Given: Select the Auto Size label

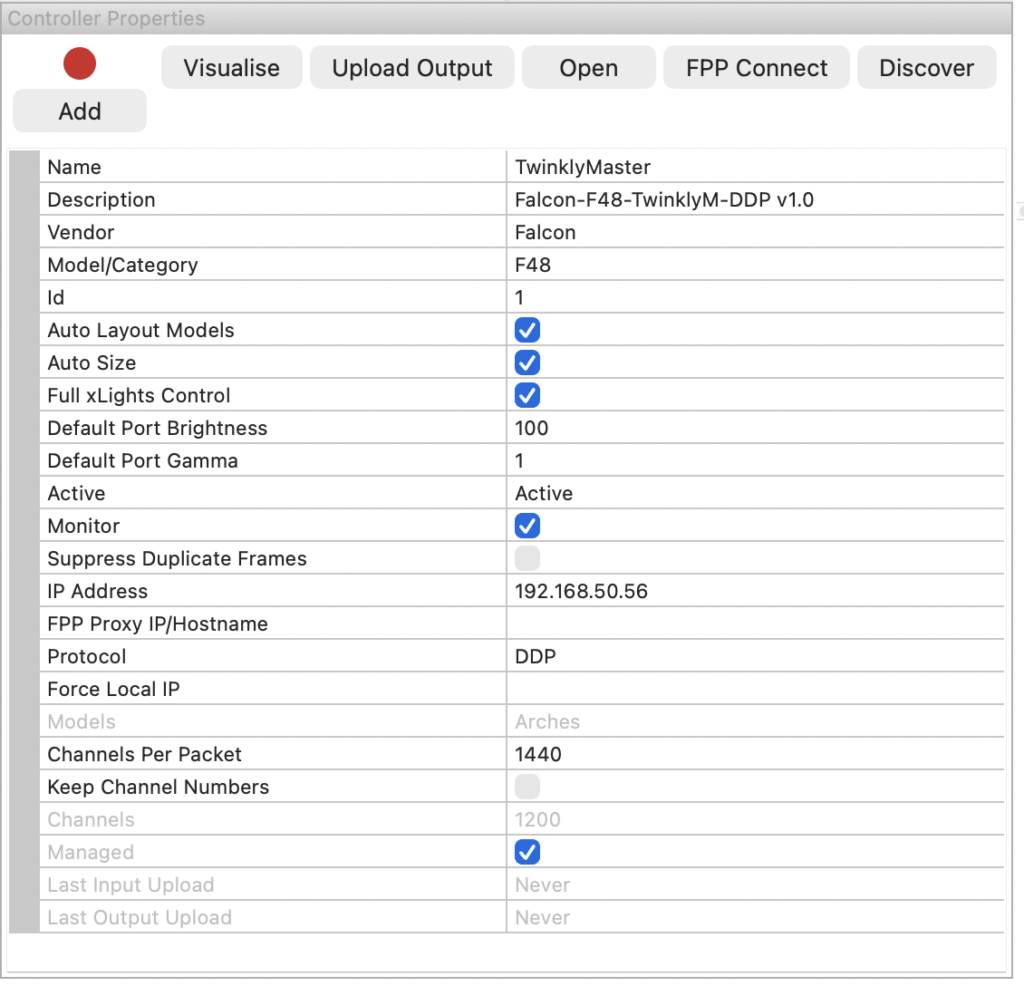Looking at the screenshot, I should click(x=91, y=363).
